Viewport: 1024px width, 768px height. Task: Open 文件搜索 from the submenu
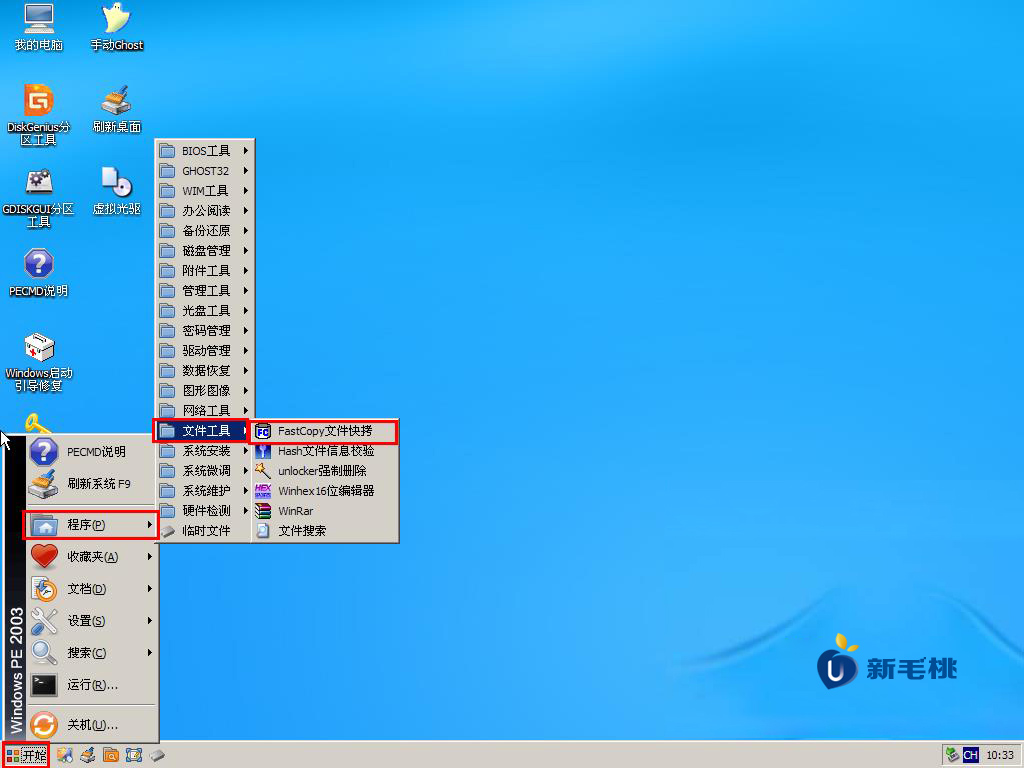tap(325, 531)
